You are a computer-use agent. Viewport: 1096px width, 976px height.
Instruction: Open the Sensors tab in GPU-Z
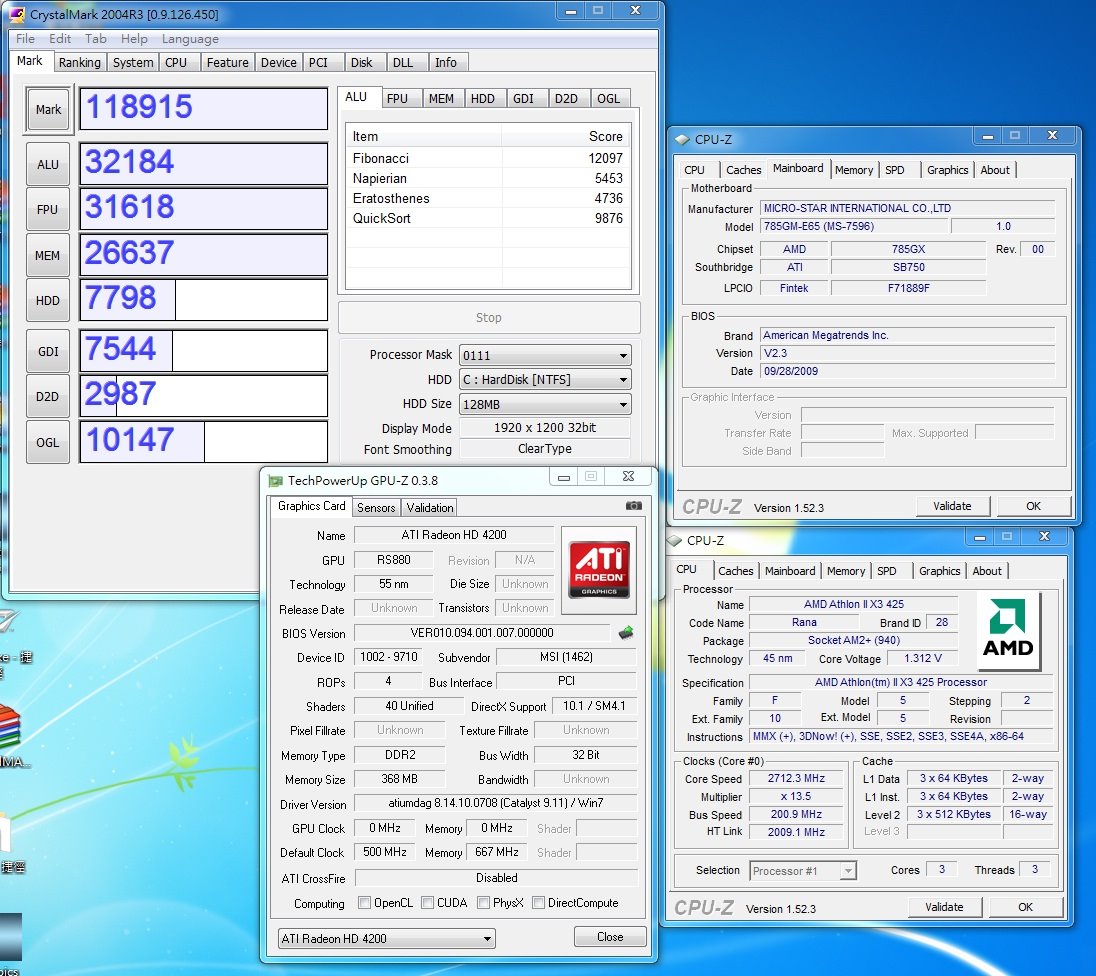coord(376,508)
